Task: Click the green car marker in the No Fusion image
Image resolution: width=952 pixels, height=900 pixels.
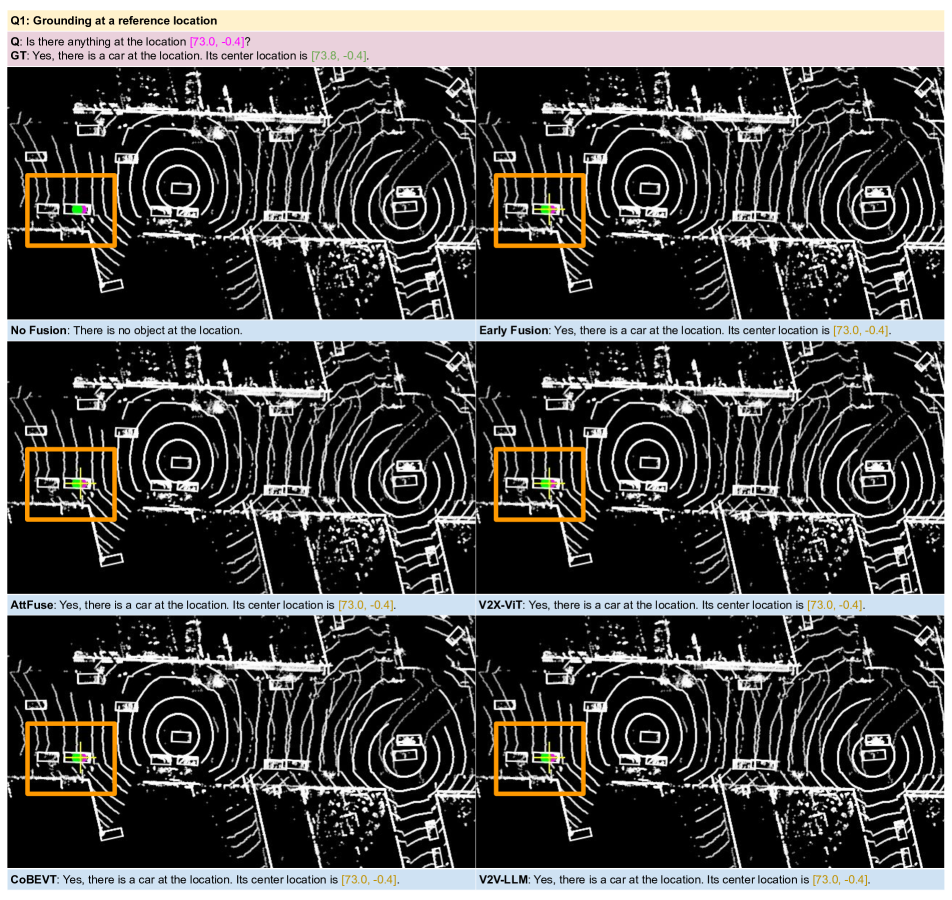Action: click(77, 210)
